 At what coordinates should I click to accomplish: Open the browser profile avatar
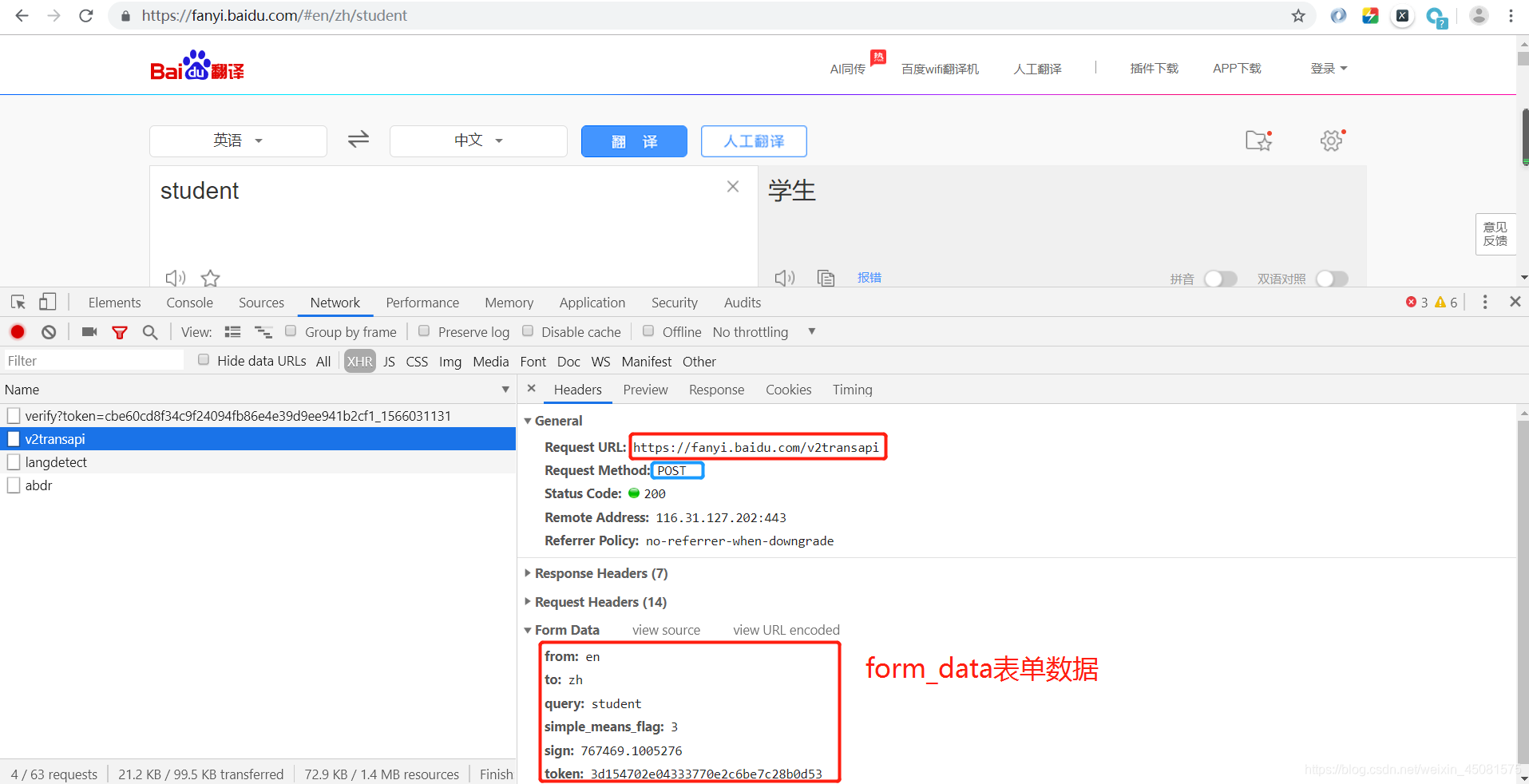pos(1479,15)
